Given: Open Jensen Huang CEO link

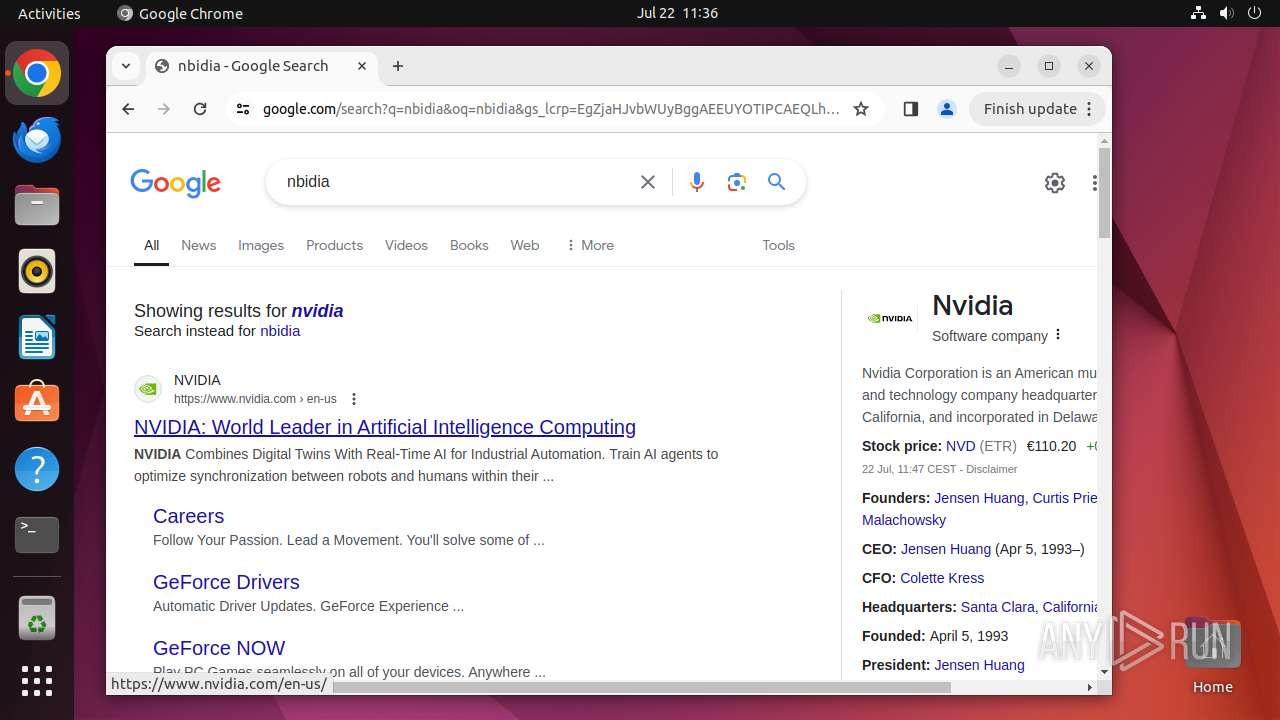Looking at the screenshot, I should pos(946,549).
